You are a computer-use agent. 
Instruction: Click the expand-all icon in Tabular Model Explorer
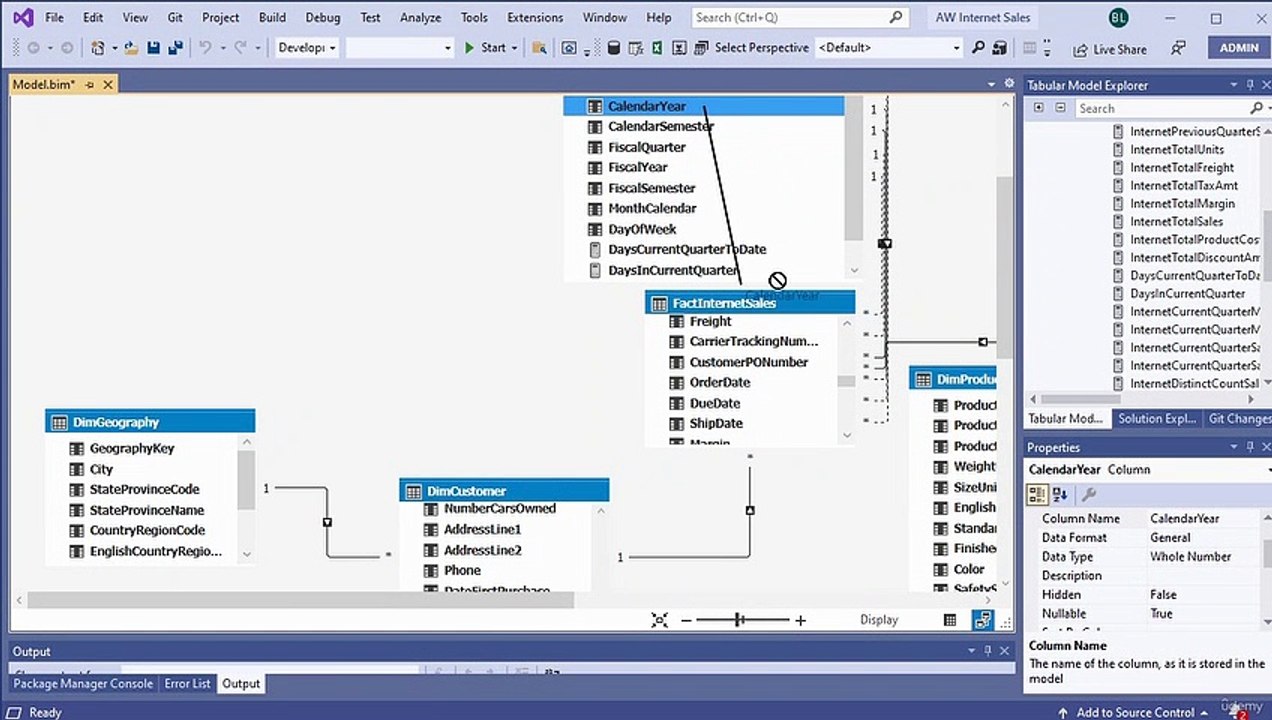pos(1038,108)
